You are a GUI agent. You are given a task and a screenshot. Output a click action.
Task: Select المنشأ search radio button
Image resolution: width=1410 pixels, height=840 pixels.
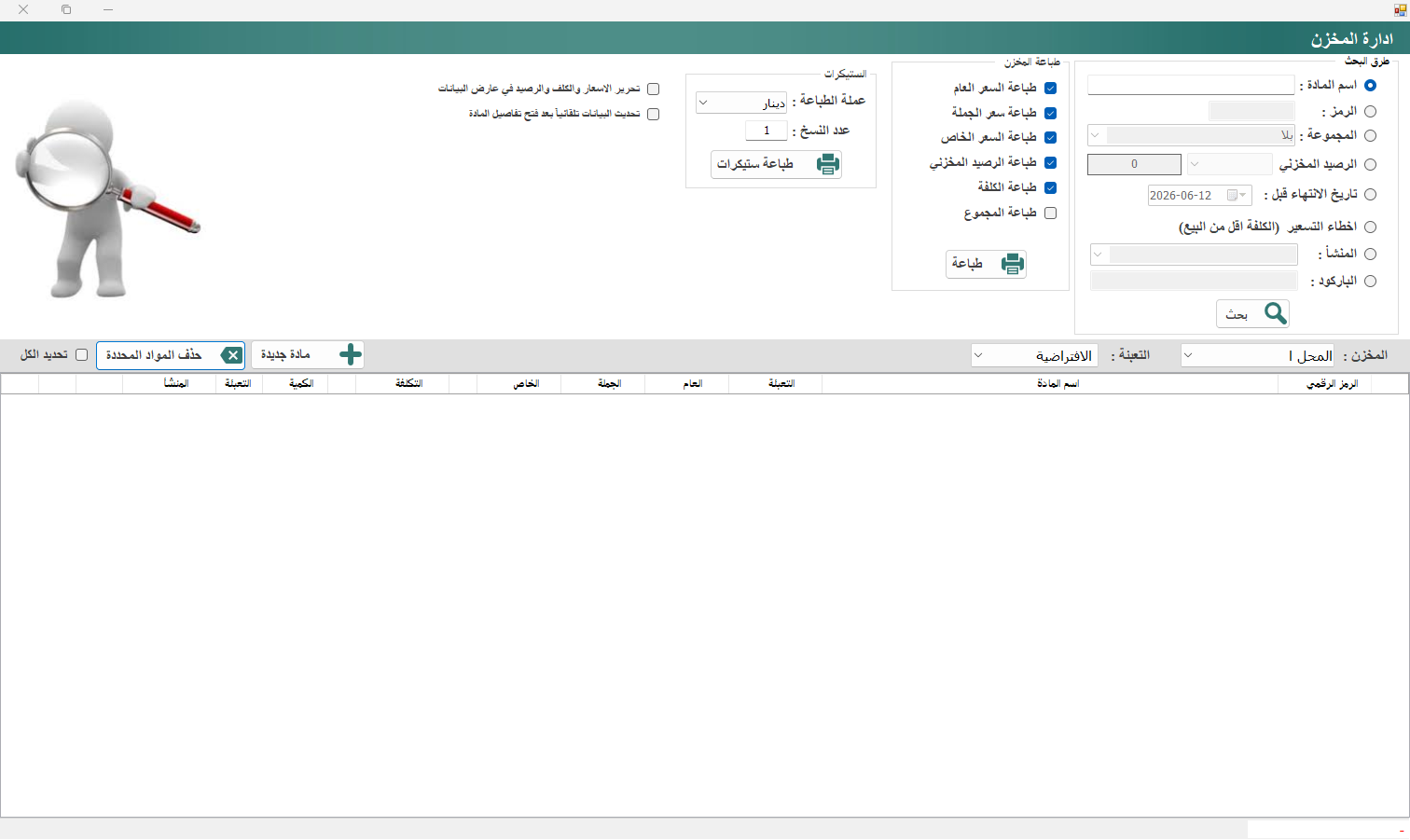pos(1370,254)
